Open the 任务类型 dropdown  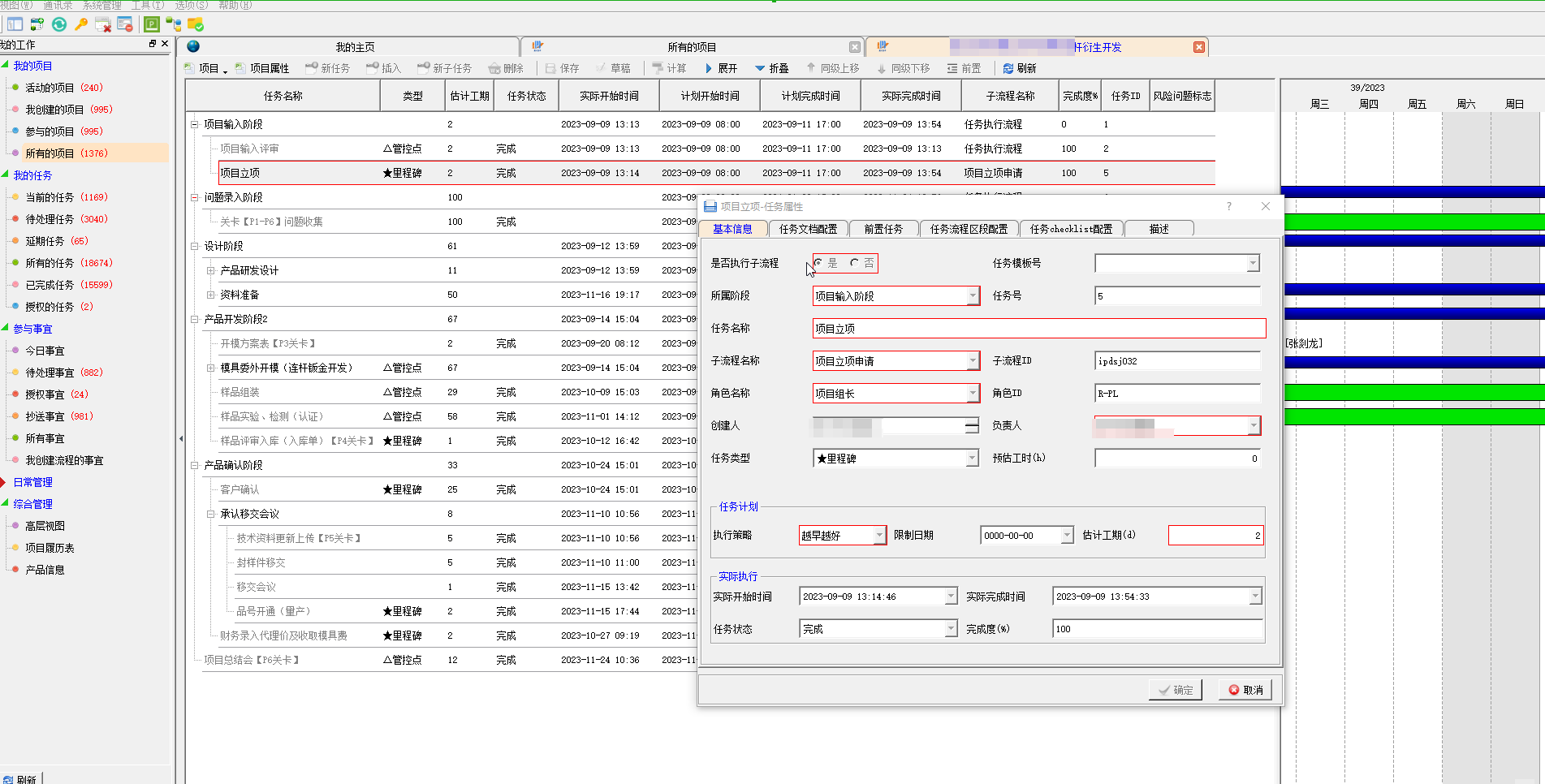coord(973,459)
